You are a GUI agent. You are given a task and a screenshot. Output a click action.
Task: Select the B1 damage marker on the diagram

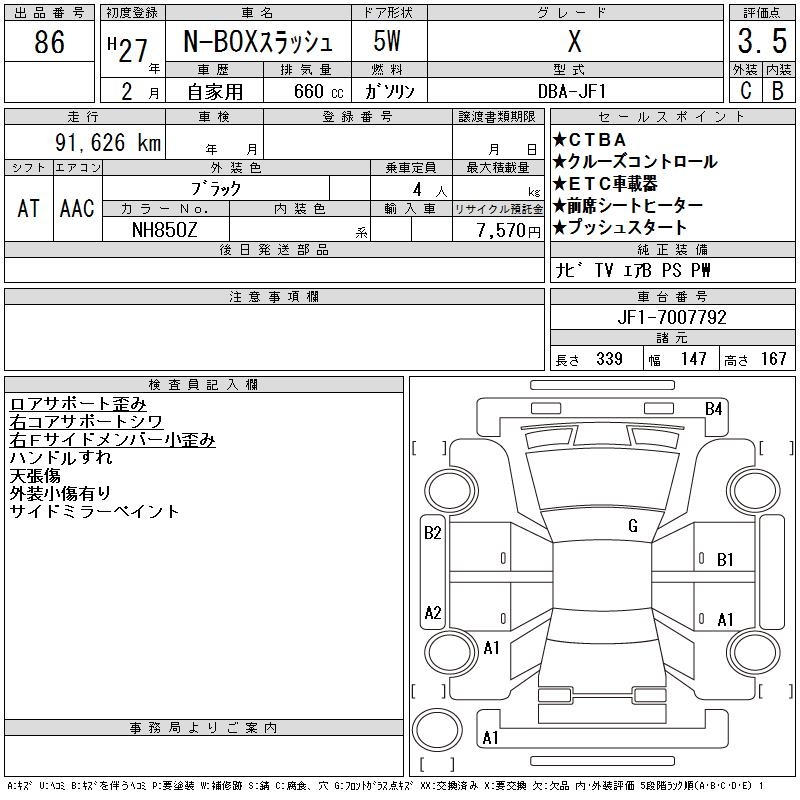[x=725, y=559]
